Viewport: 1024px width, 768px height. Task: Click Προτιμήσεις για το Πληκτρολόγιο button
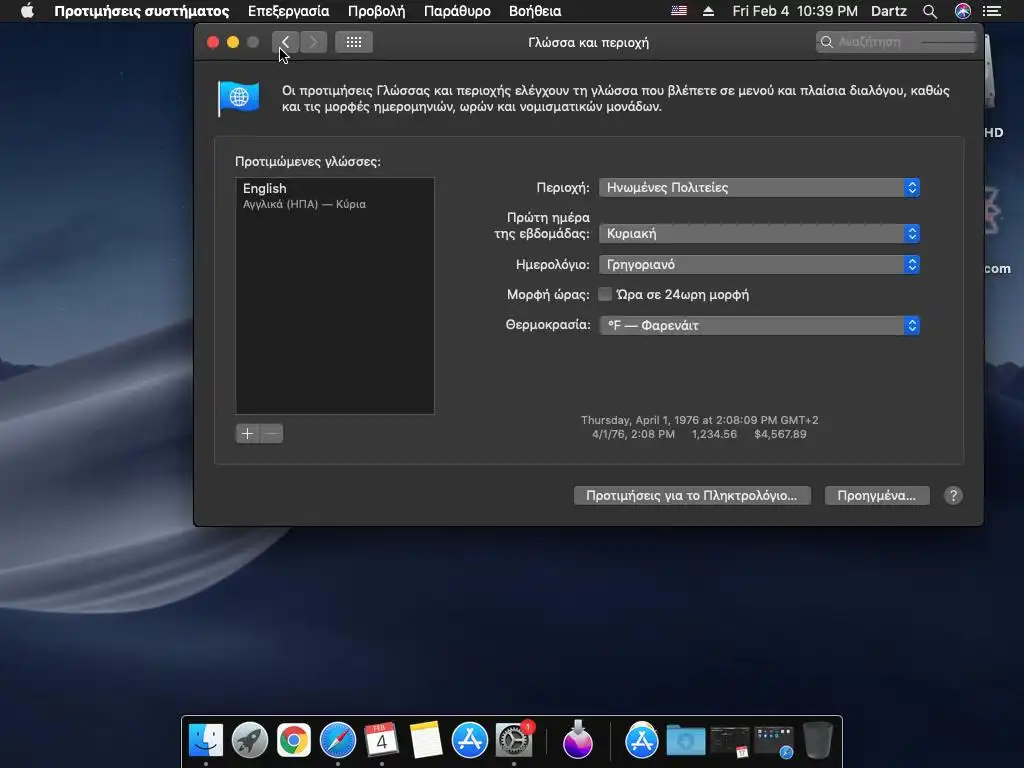[692, 496]
